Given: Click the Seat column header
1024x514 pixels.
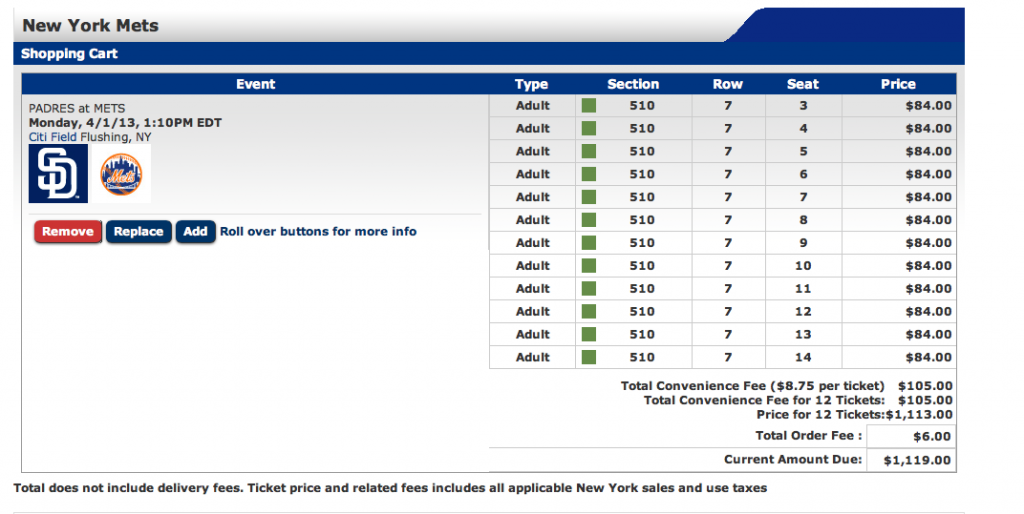Looking at the screenshot, I should (803, 84).
